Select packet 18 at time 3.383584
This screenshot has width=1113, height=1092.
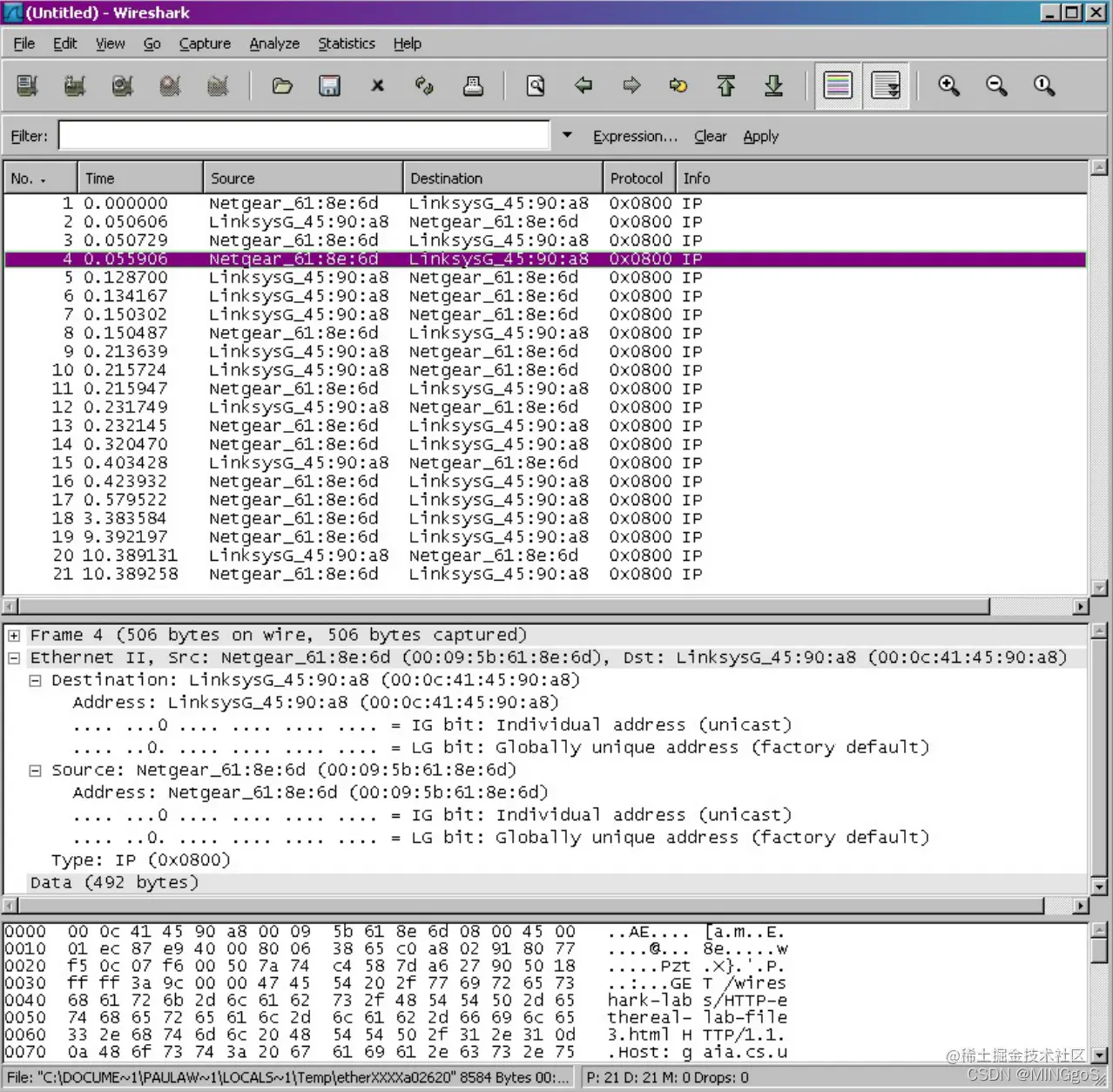coord(545,518)
